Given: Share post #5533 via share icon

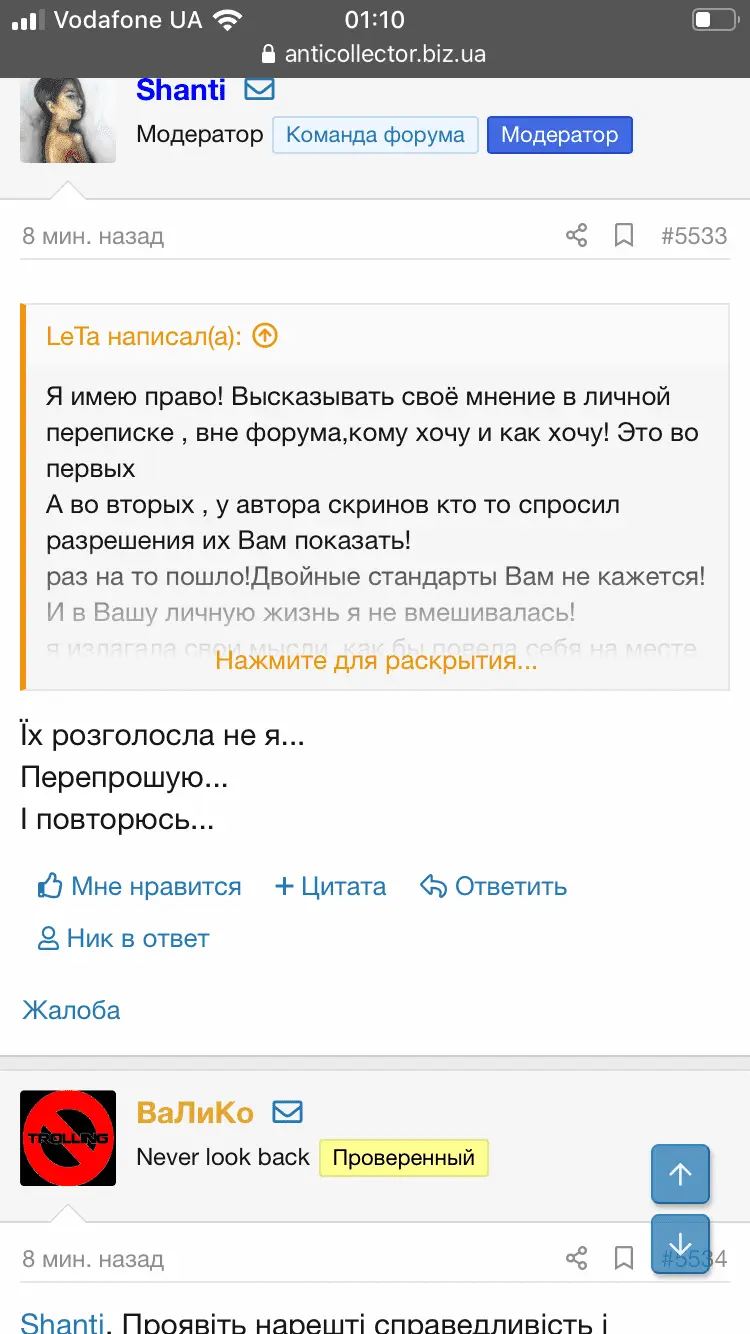Looking at the screenshot, I should (x=576, y=236).
